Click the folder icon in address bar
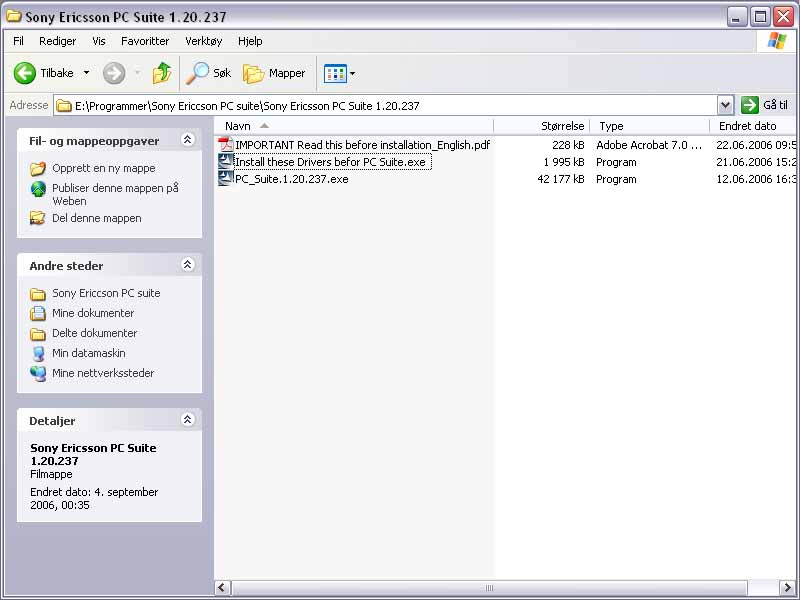800x600 pixels. click(x=64, y=106)
